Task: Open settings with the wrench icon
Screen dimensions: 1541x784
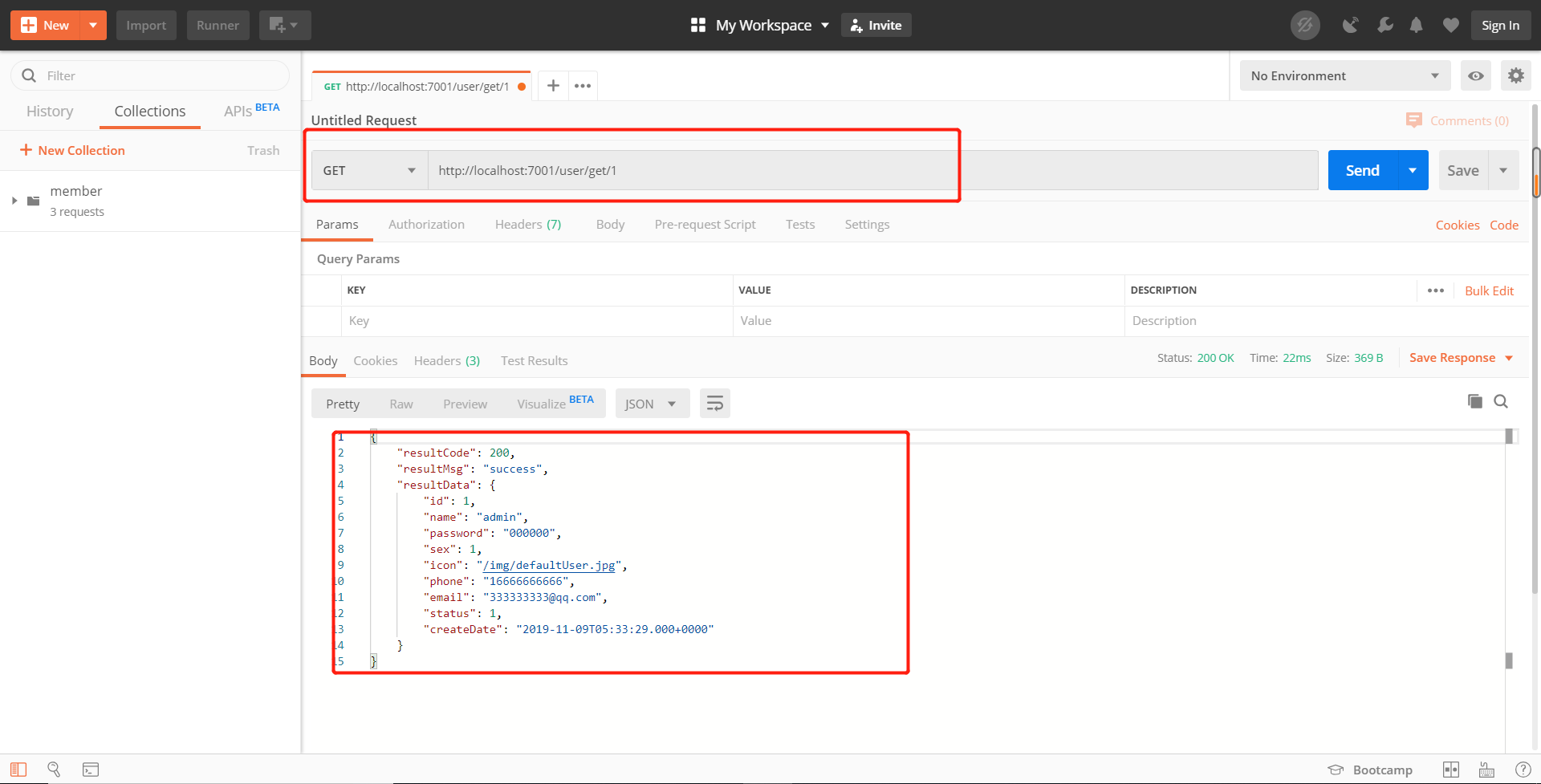Action: coord(1384,26)
